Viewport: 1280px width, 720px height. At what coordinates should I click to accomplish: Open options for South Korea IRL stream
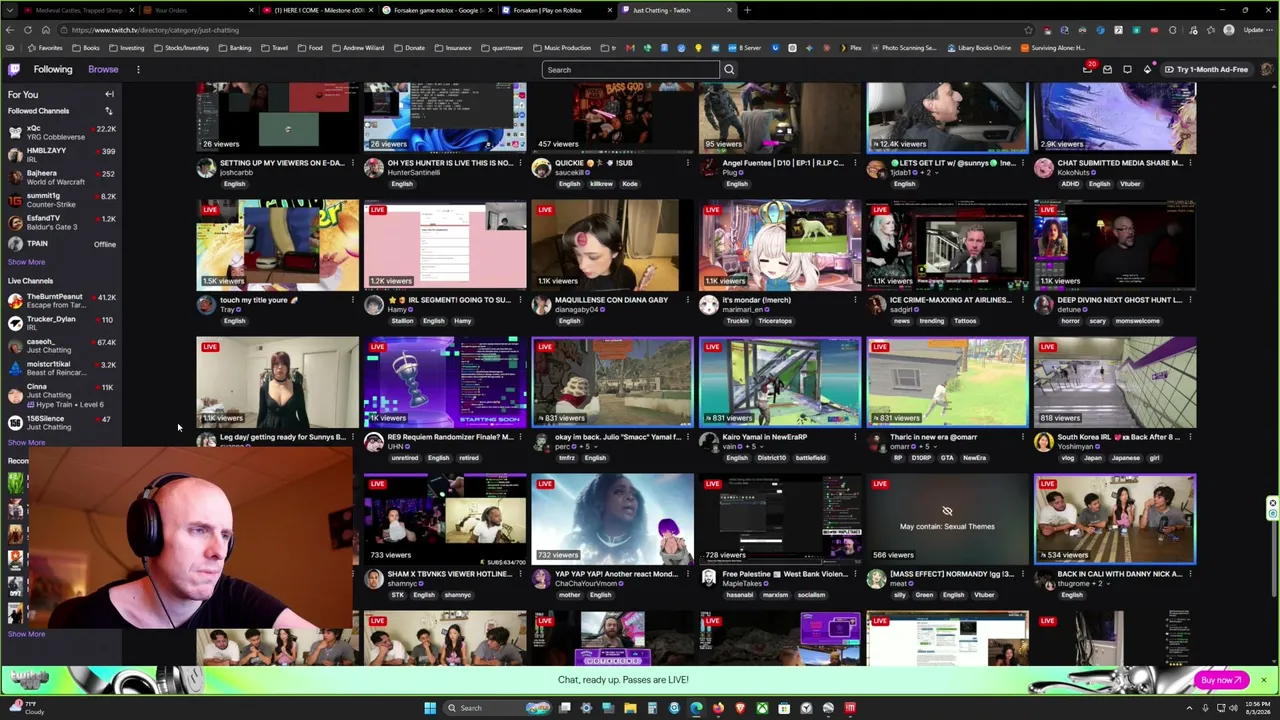(1190, 437)
